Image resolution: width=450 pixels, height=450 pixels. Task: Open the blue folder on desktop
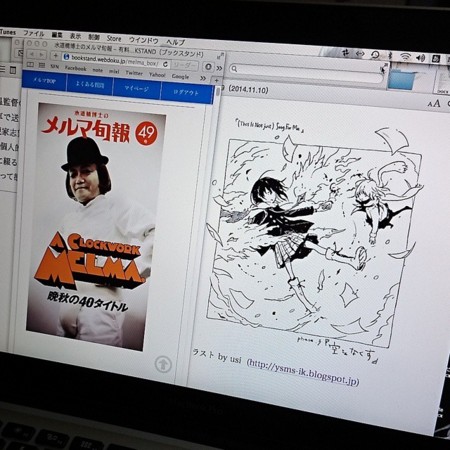(x=401, y=79)
